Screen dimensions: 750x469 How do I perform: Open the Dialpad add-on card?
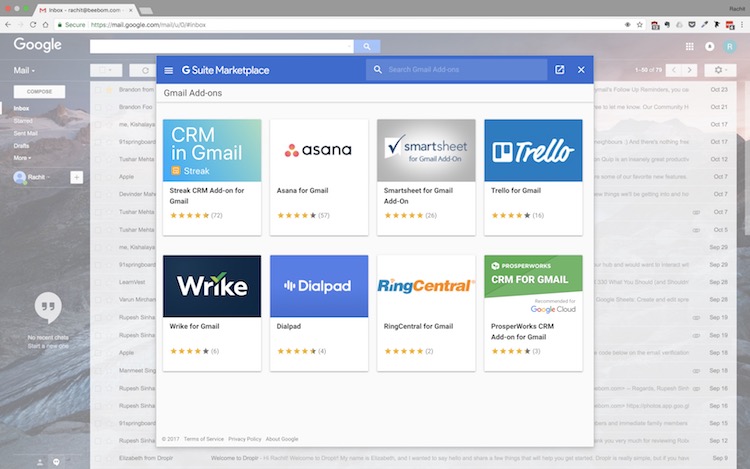click(x=319, y=313)
